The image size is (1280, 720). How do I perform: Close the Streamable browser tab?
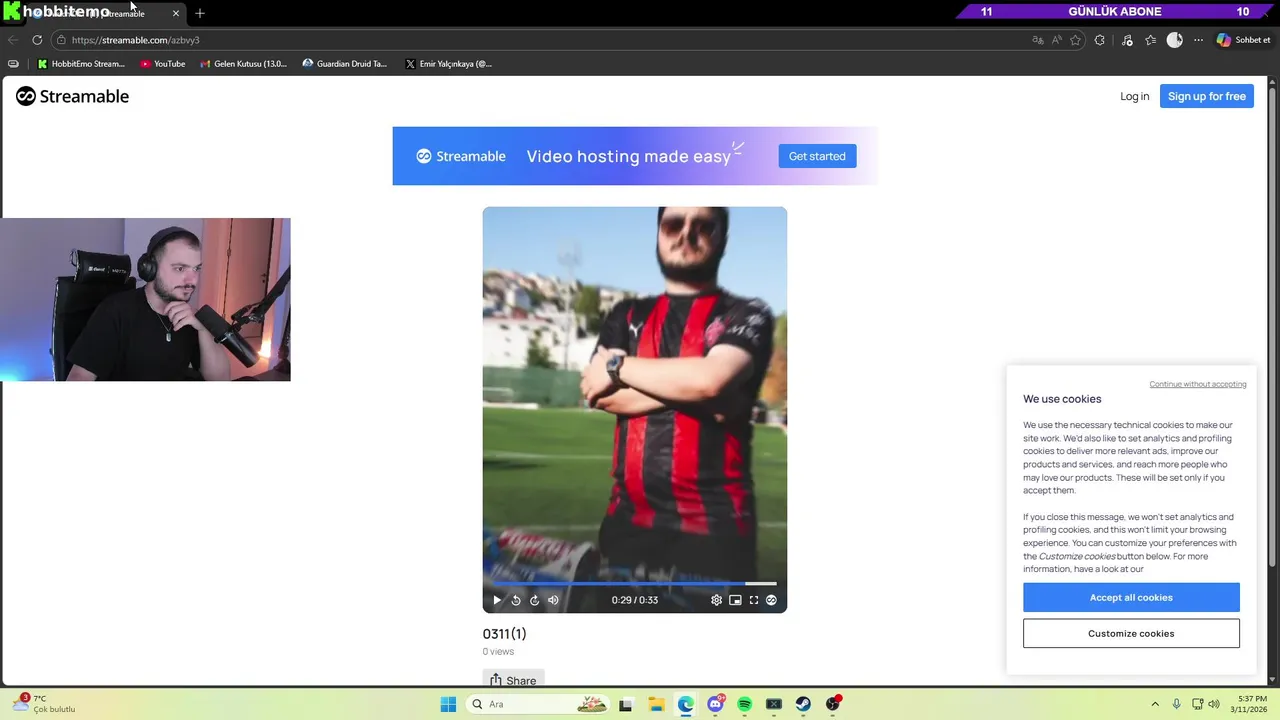(x=176, y=13)
